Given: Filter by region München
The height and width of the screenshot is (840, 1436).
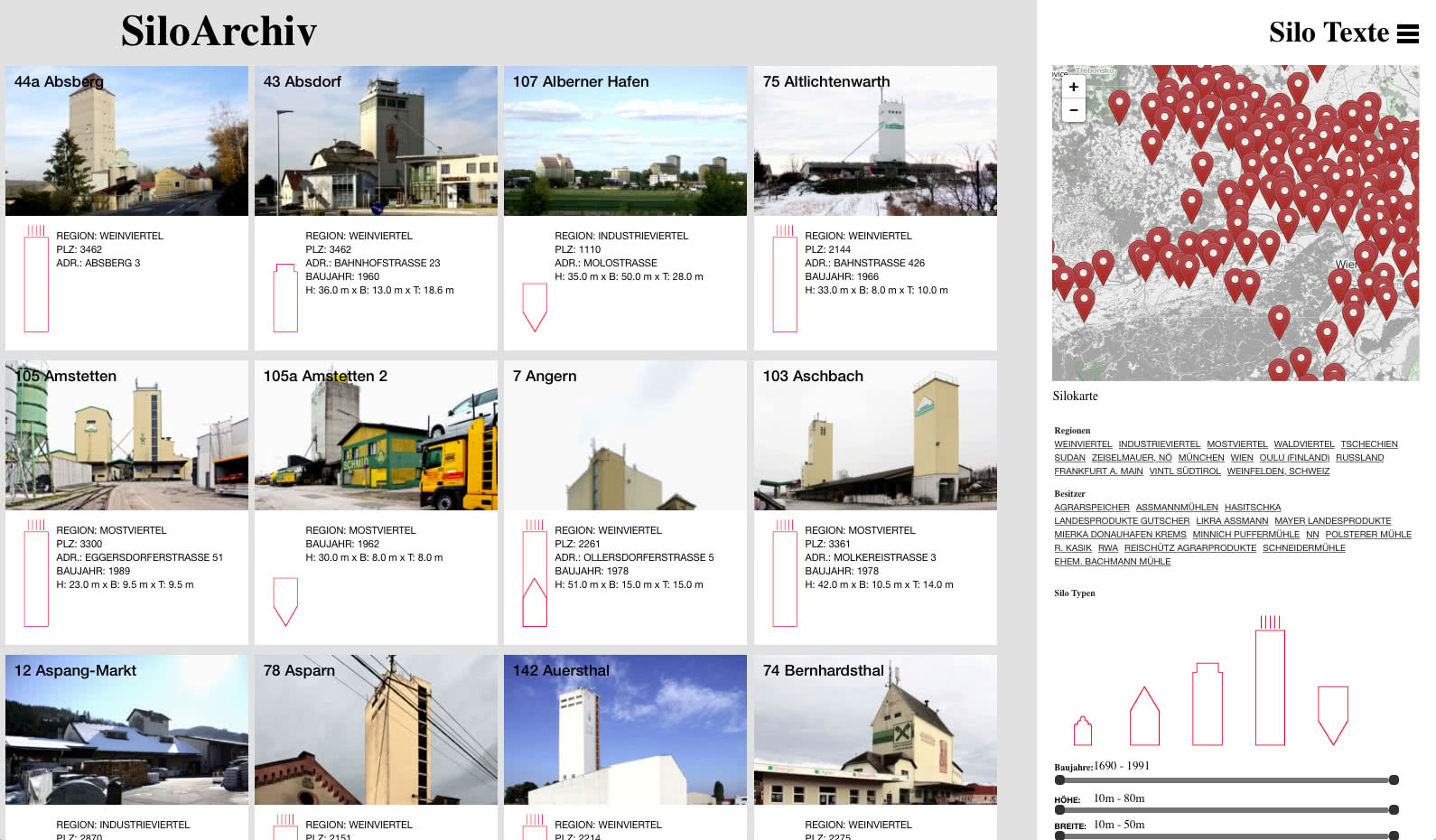Looking at the screenshot, I should (x=1201, y=458).
